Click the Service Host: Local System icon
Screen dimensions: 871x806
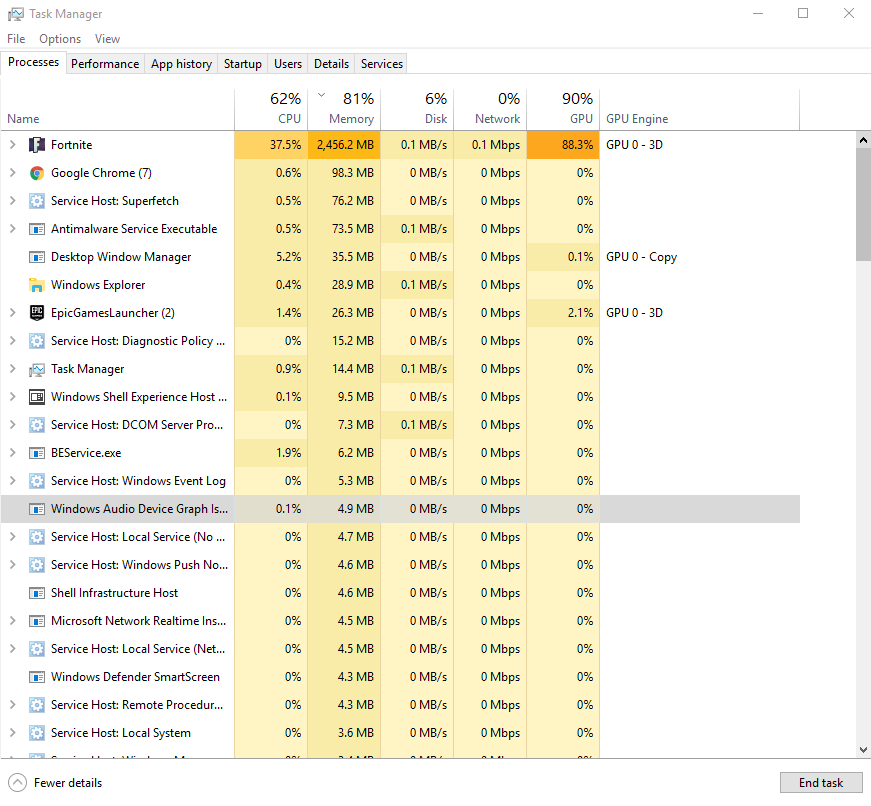tap(37, 733)
